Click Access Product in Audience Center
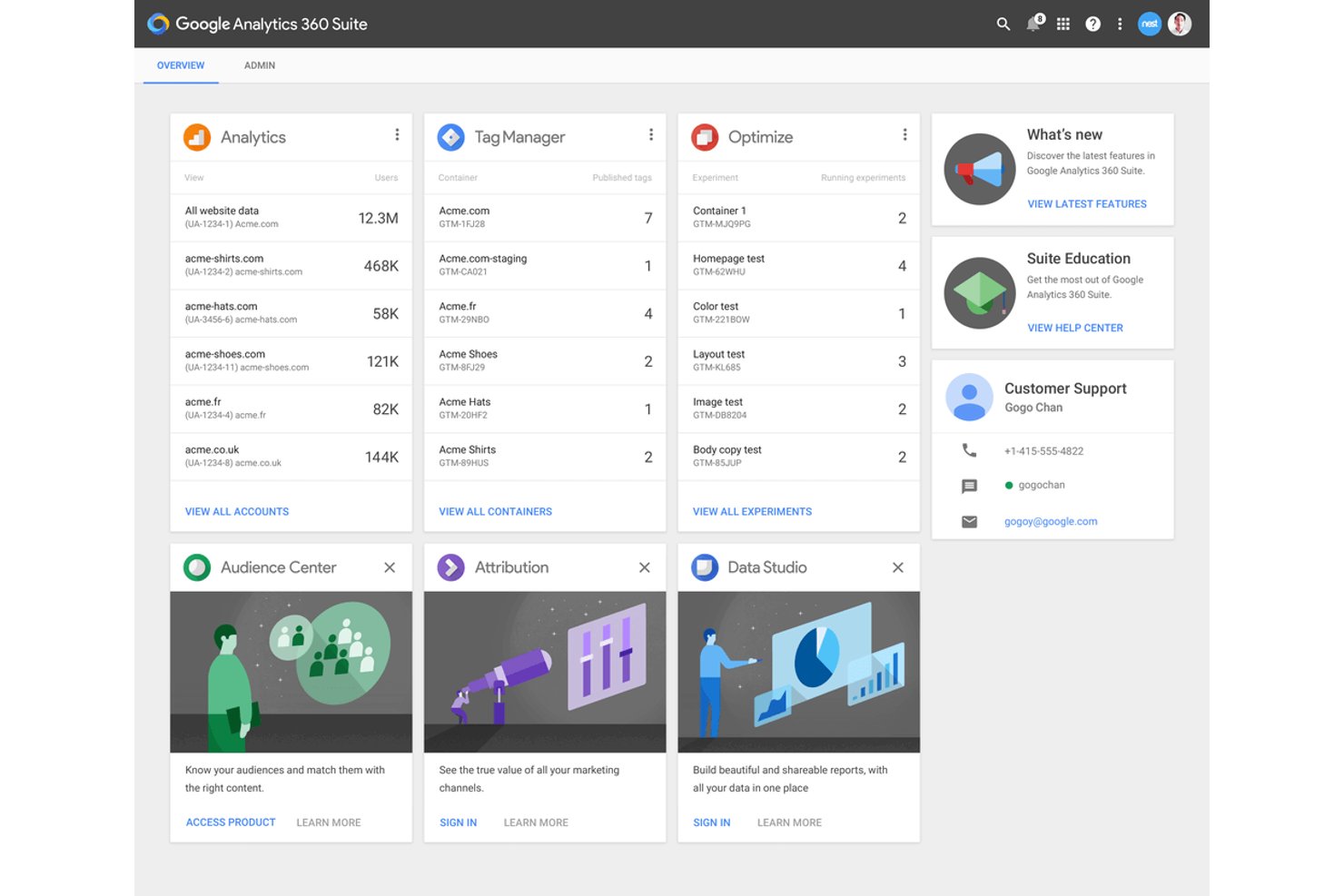Screen dimensions: 1344x896 (231, 822)
